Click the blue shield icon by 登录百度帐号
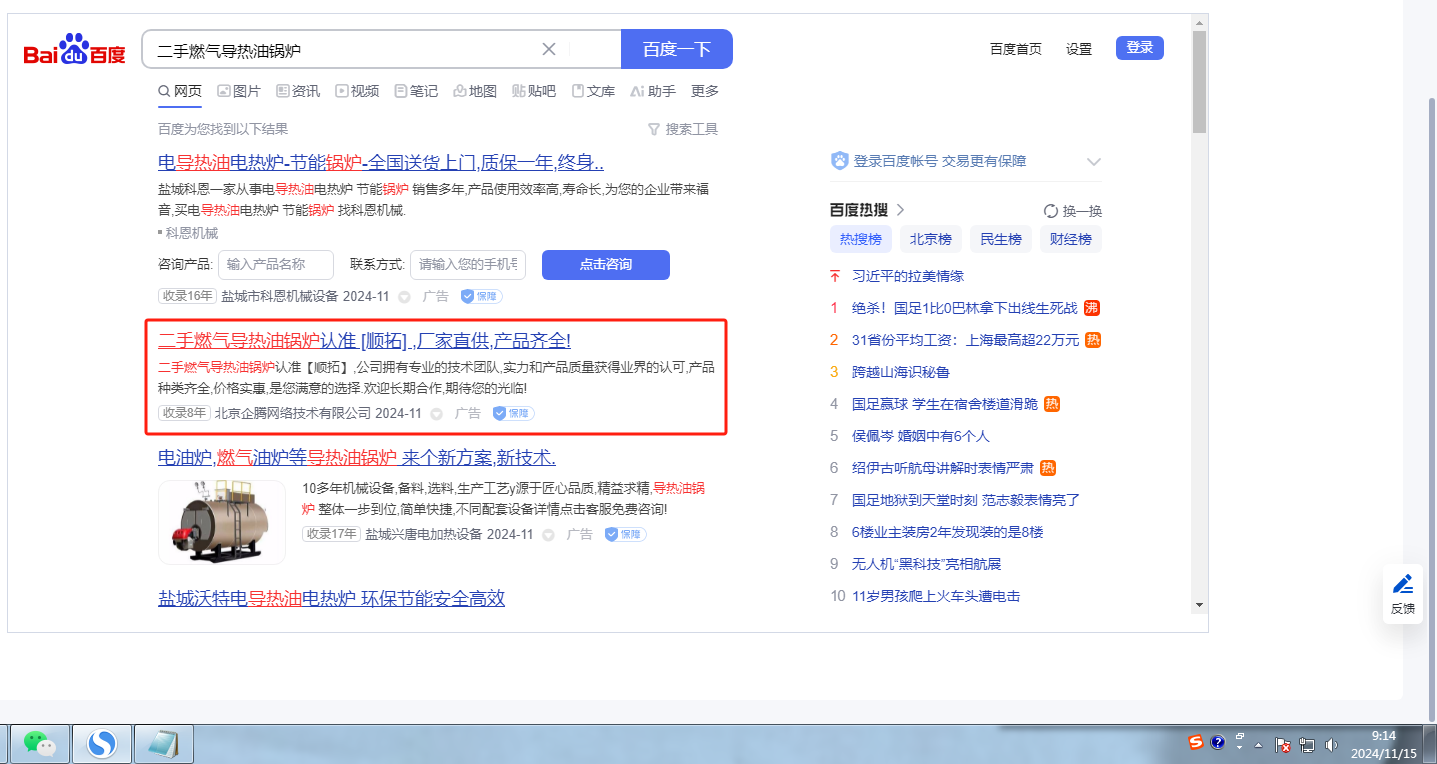 840,161
